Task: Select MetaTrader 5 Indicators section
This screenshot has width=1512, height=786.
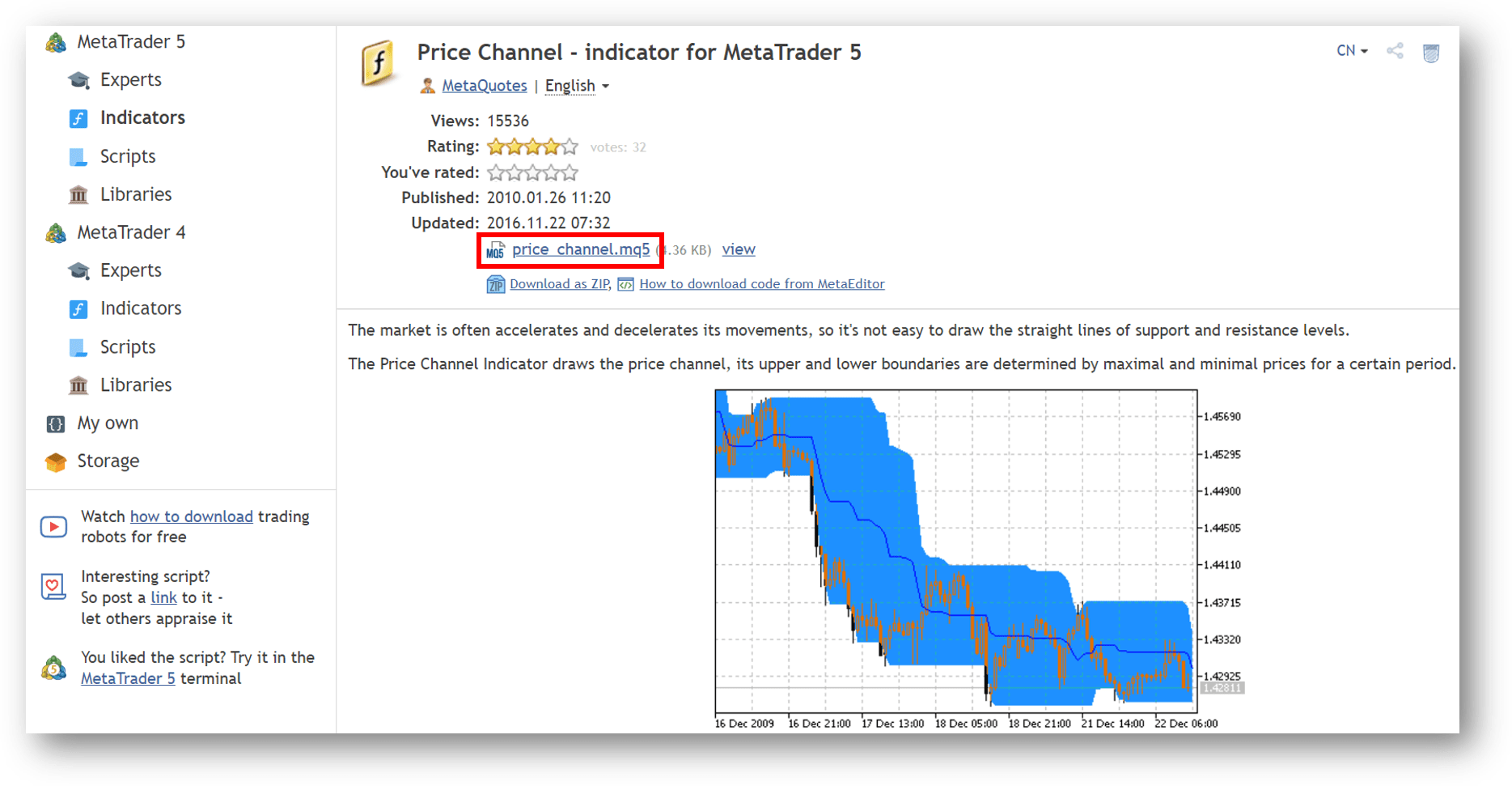Action: click(x=142, y=118)
